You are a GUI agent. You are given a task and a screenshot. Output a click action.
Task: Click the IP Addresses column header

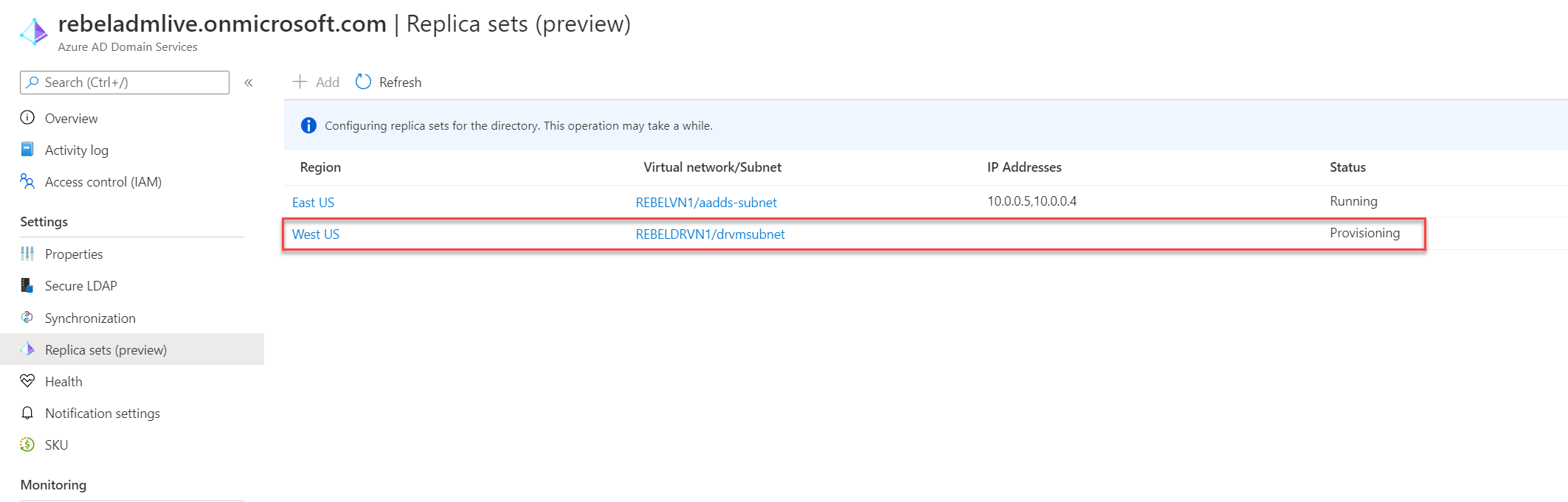point(1024,167)
